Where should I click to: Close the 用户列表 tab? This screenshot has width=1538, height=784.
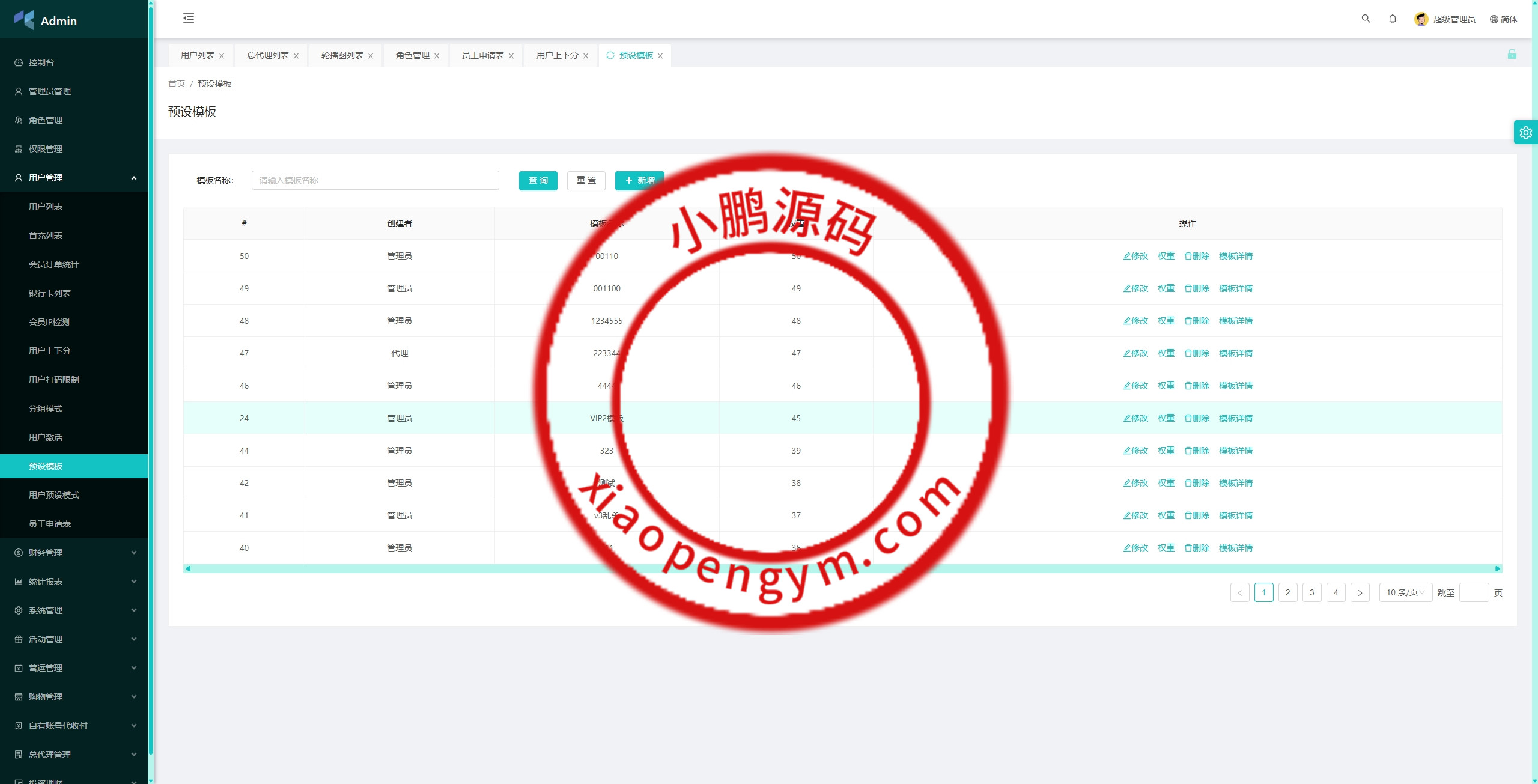(x=222, y=56)
